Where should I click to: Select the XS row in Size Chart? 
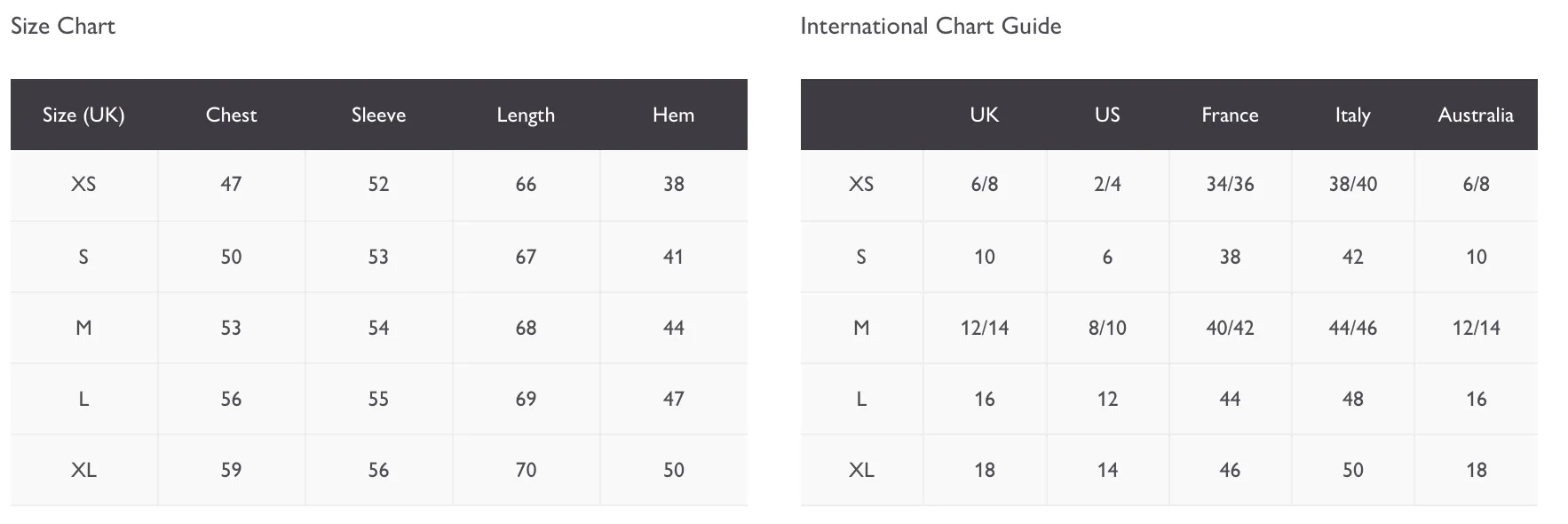pyautogui.click(x=379, y=185)
